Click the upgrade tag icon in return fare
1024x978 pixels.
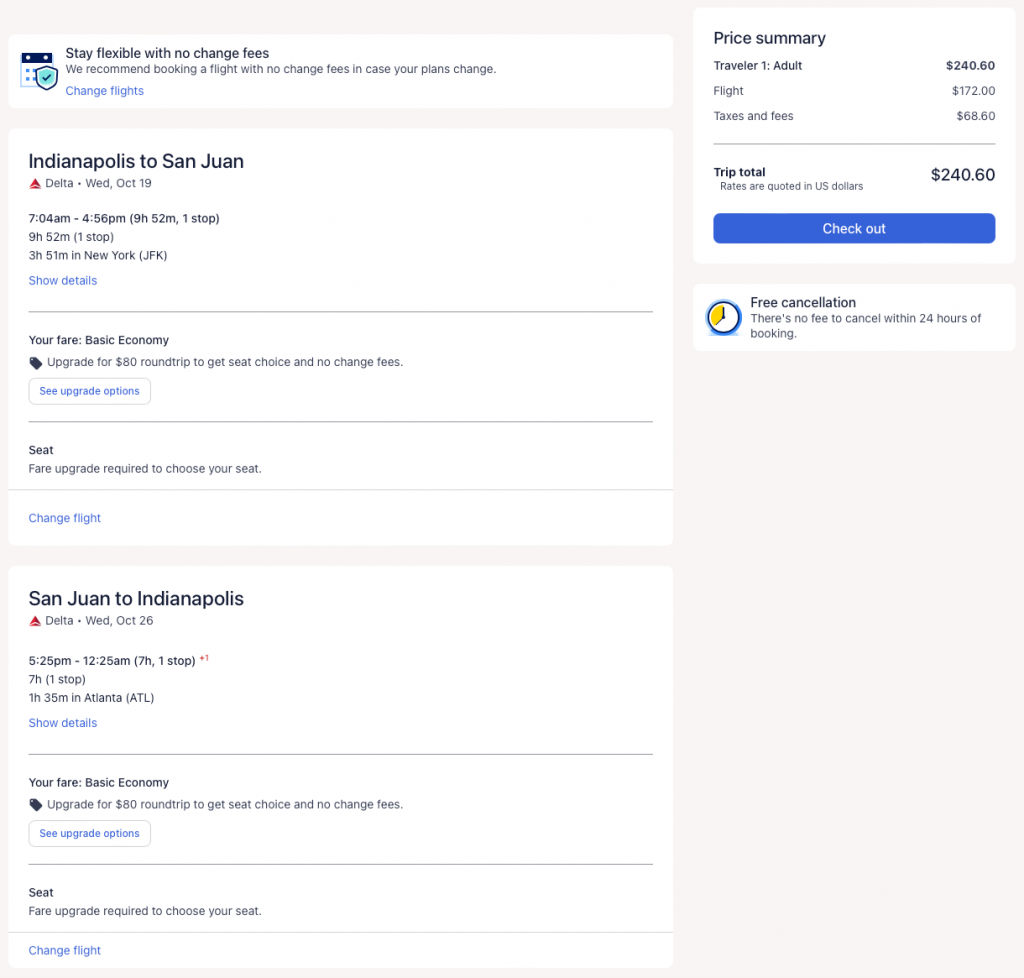tap(36, 805)
